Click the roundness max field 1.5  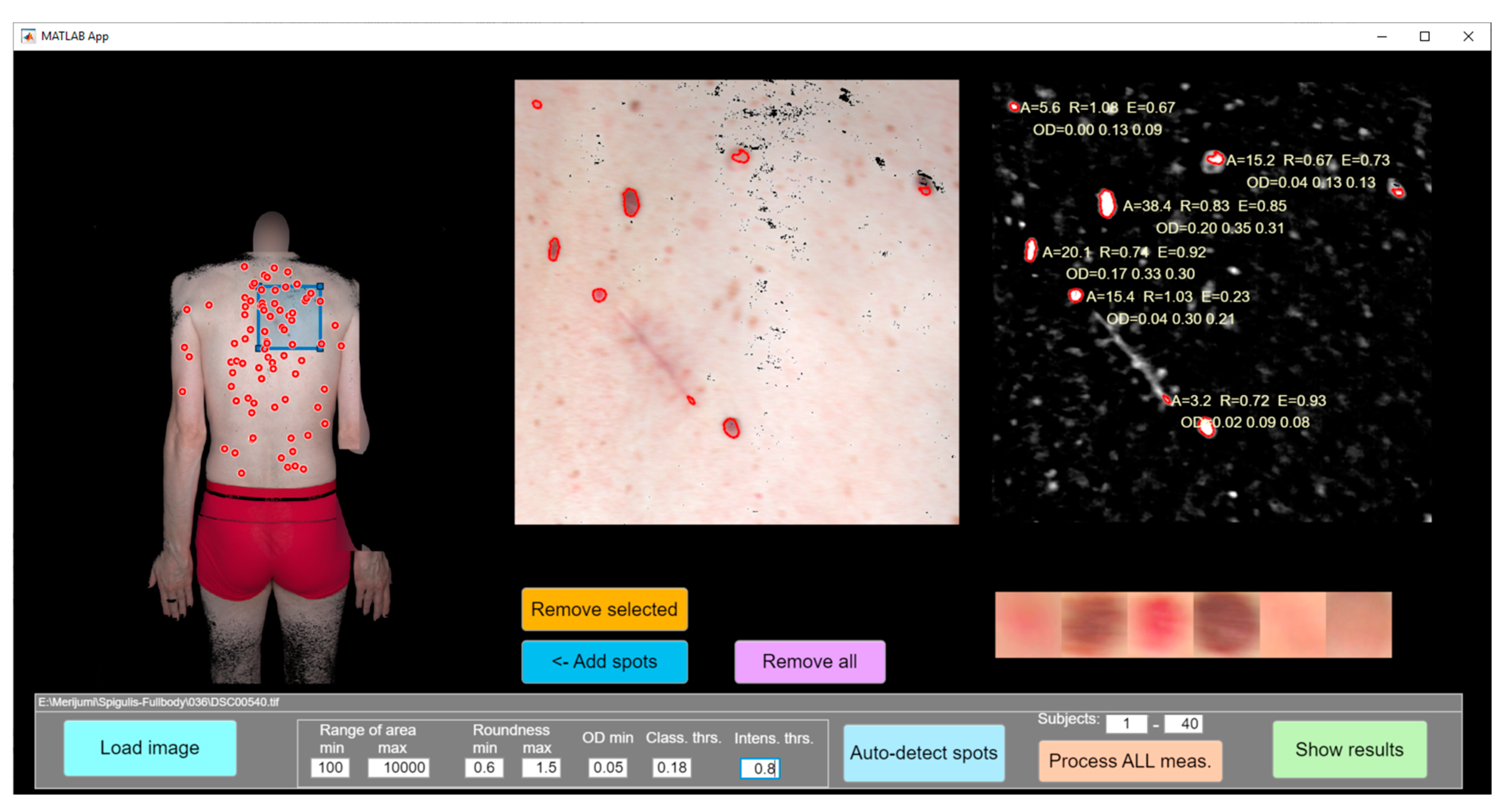(x=541, y=768)
